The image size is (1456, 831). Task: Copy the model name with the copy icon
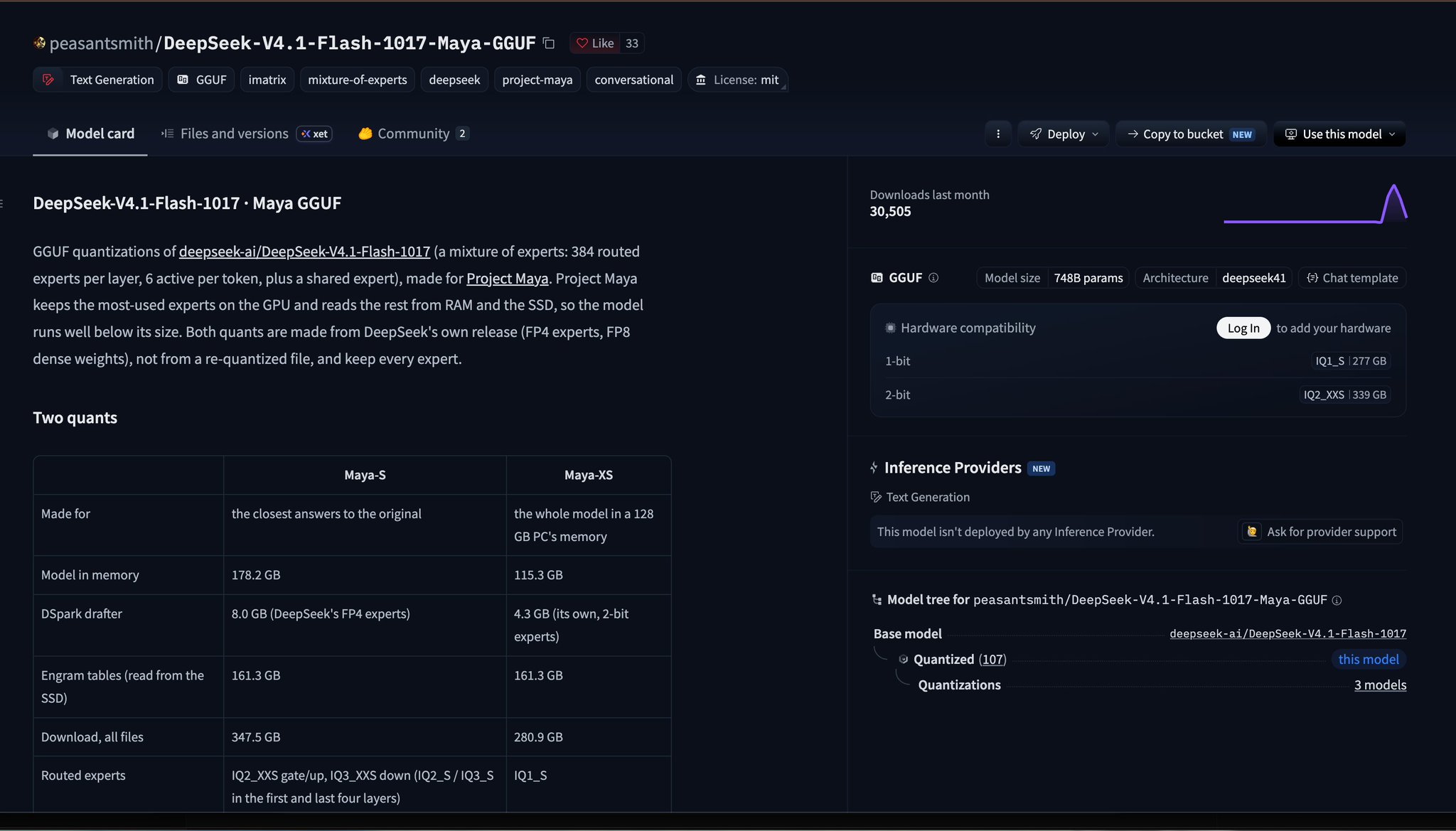click(548, 43)
